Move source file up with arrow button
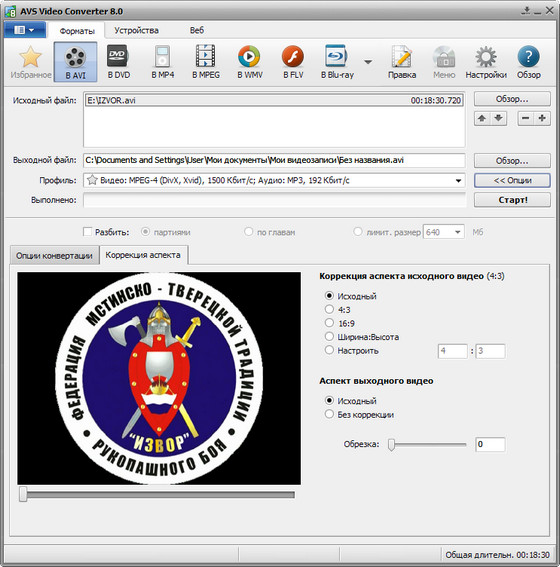This screenshot has height=567, width=560. click(482, 118)
